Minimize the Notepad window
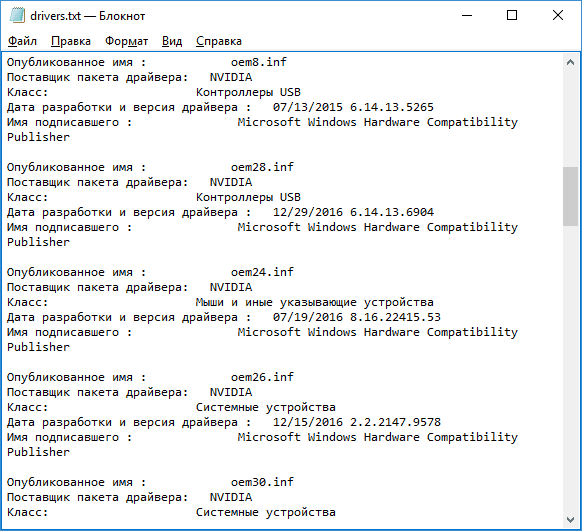The image size is (582, 531). 467,16
